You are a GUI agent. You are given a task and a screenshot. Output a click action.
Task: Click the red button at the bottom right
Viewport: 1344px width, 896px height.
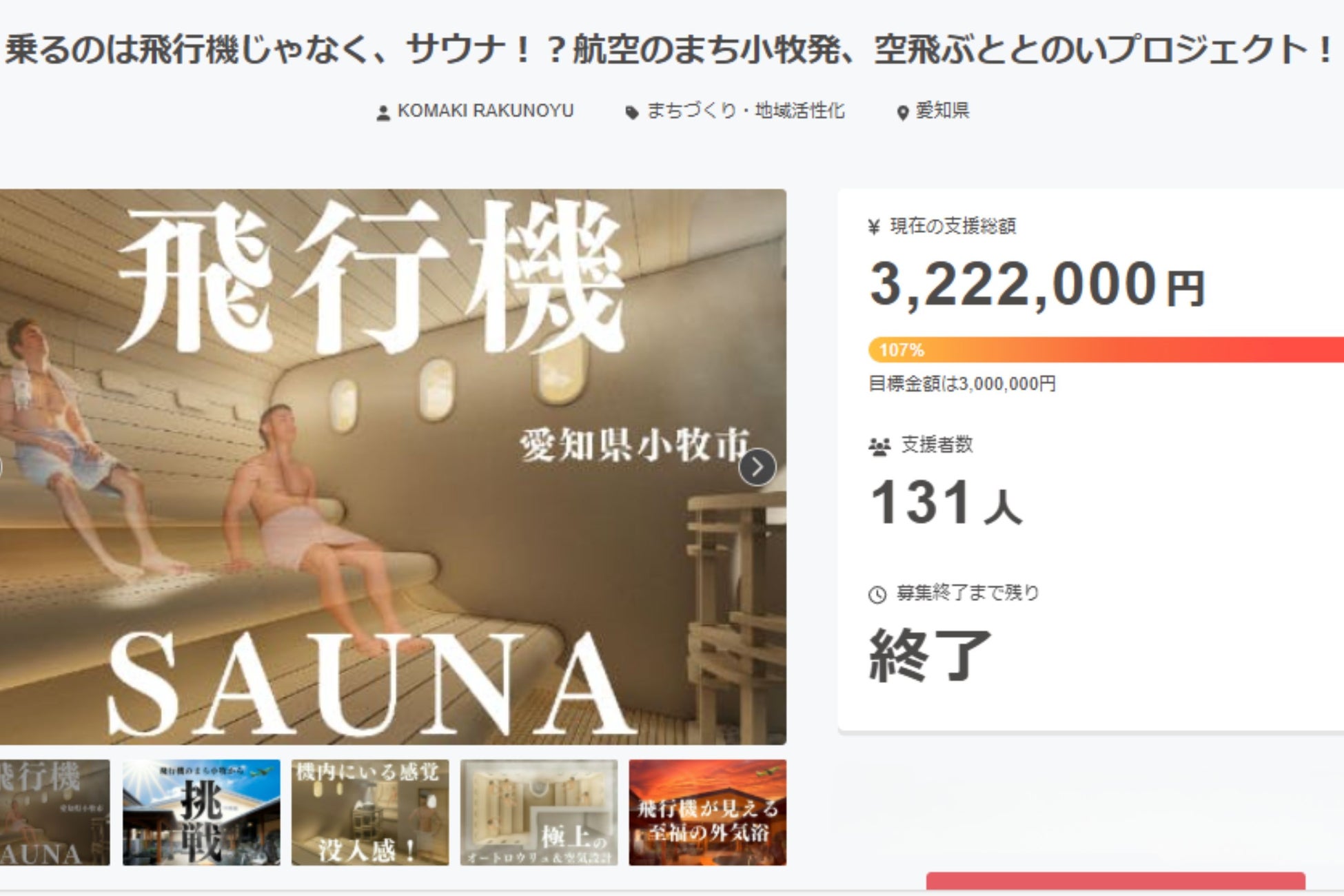(x=1115, y=884)
